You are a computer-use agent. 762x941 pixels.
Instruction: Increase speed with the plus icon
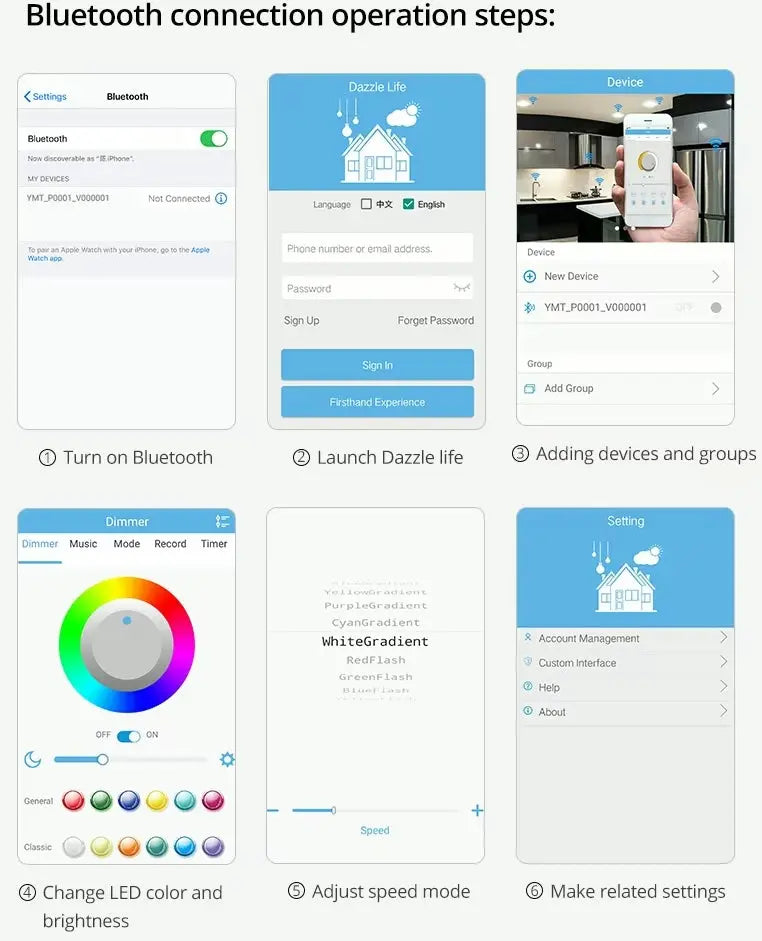click(x=477, y=810)
